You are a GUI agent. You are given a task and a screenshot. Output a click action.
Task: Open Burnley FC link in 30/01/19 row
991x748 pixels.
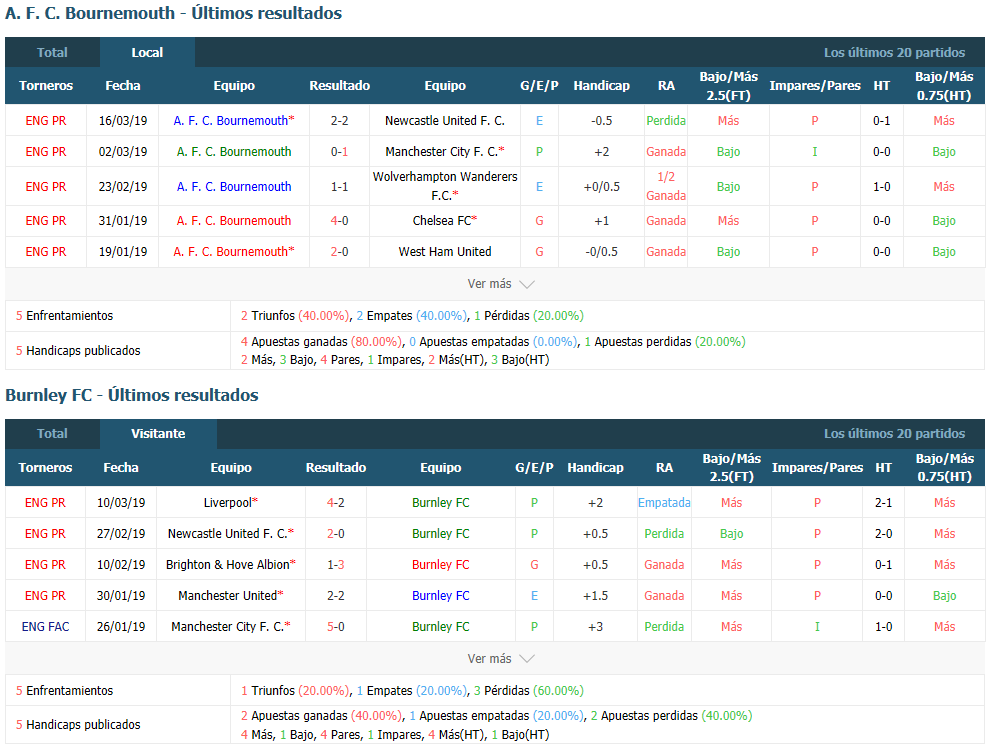441,595
